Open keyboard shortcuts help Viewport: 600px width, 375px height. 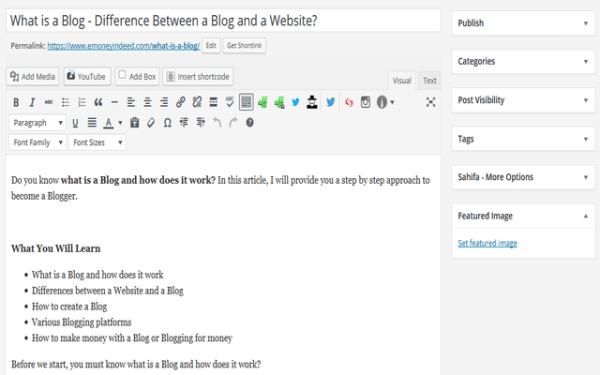coord(249,123)
